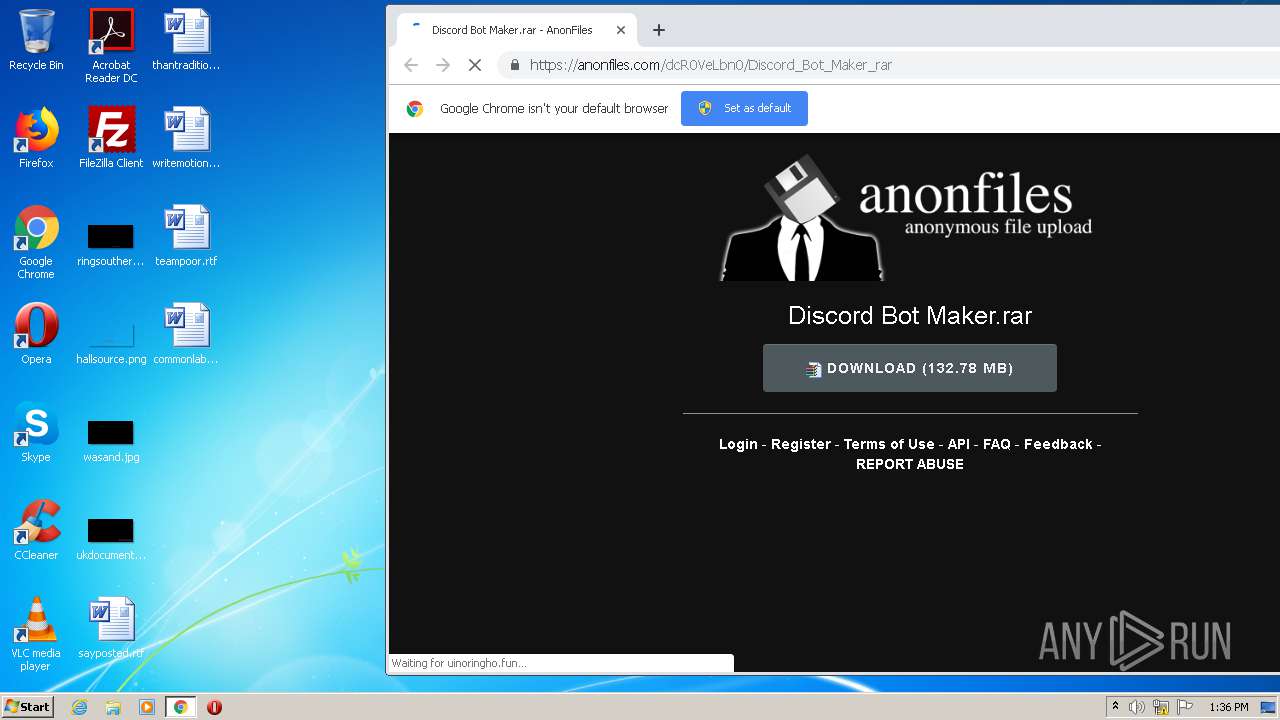The width and height of the screenshot is (1280, 720).
Task: Focus the anonfiles.com address bar
Action: (x=890, y=65)
